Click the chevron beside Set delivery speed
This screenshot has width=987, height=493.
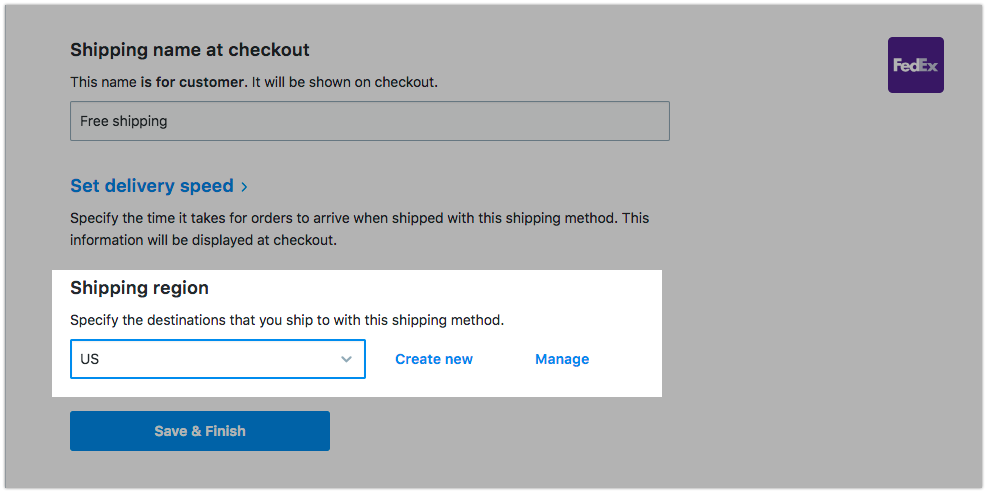pyautogui.click(x=244, y=186)
